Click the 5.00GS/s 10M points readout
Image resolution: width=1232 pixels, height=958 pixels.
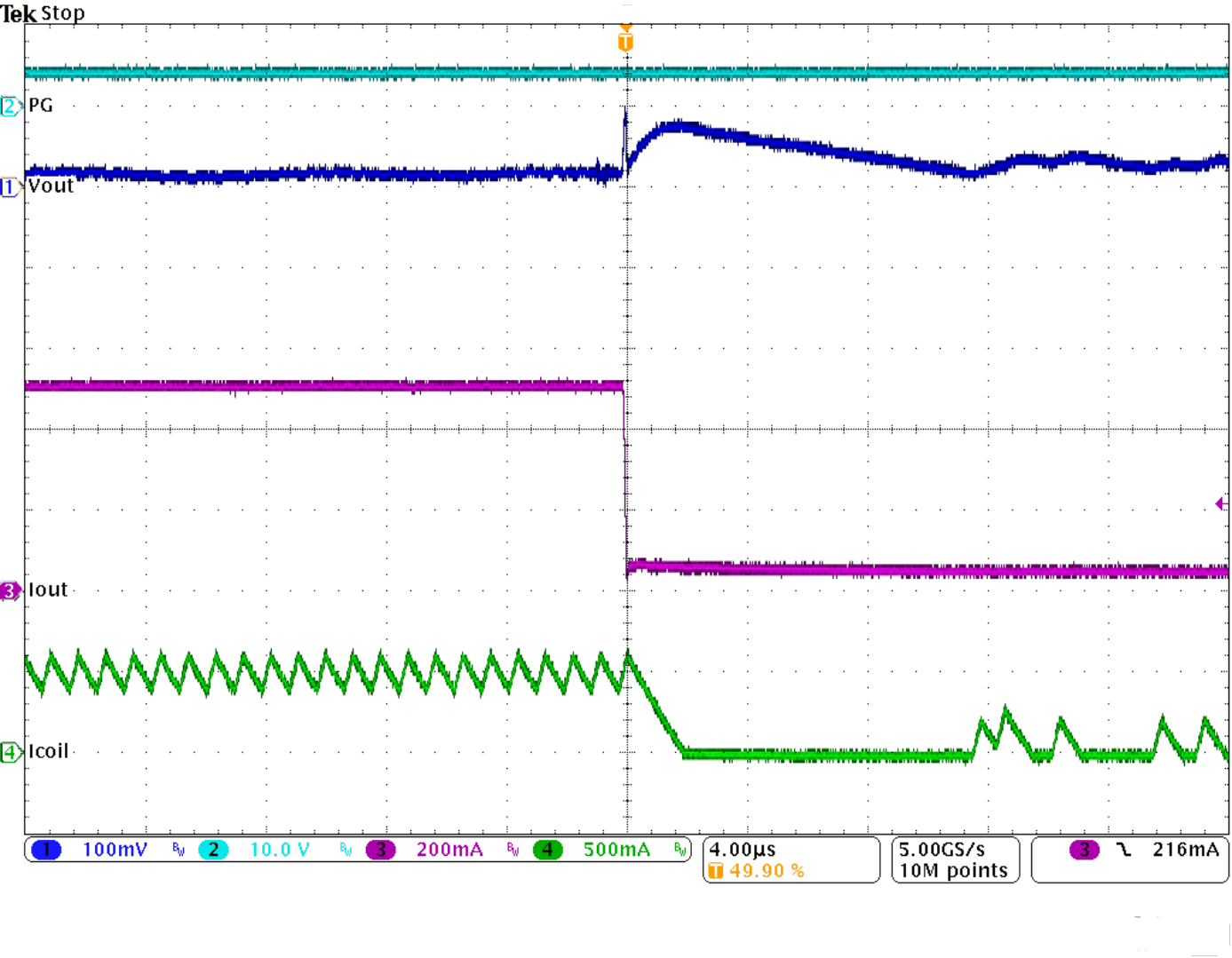(954, 859)
